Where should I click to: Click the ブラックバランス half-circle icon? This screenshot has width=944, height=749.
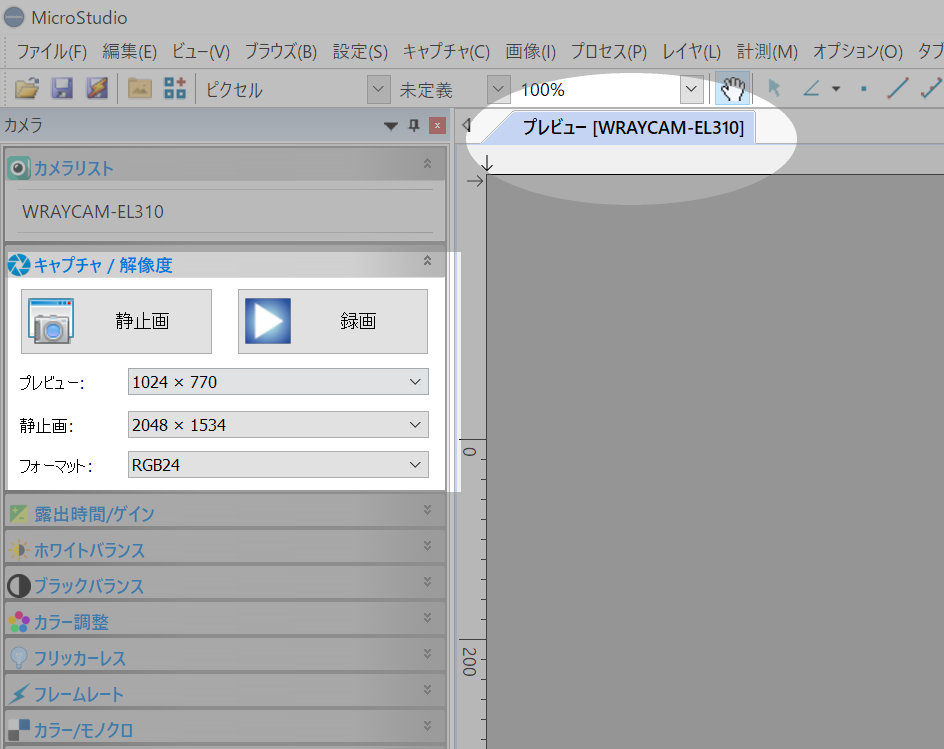click(19, 586)
